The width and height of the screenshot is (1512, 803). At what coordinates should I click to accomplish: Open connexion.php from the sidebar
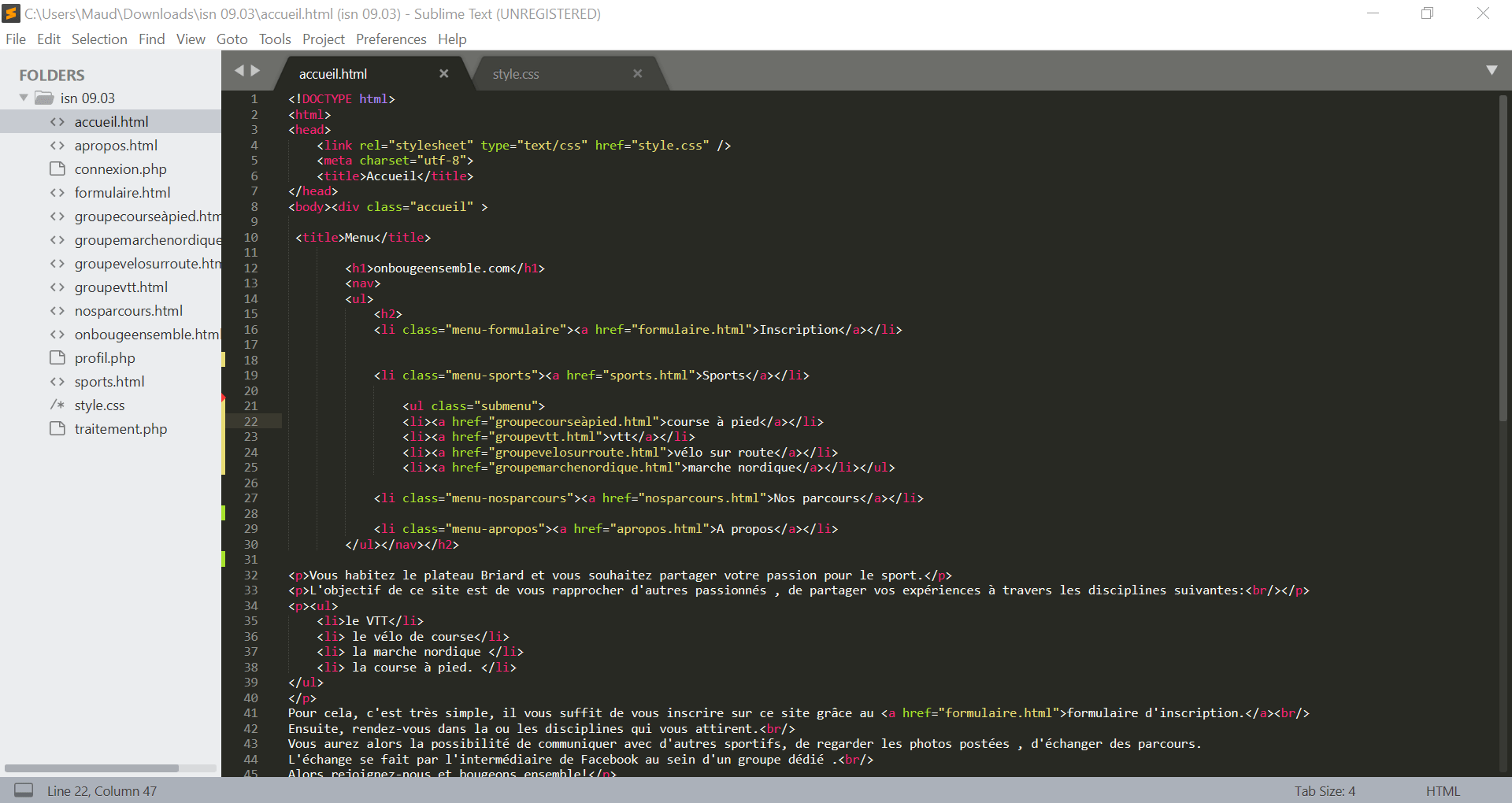pos(120,169)
